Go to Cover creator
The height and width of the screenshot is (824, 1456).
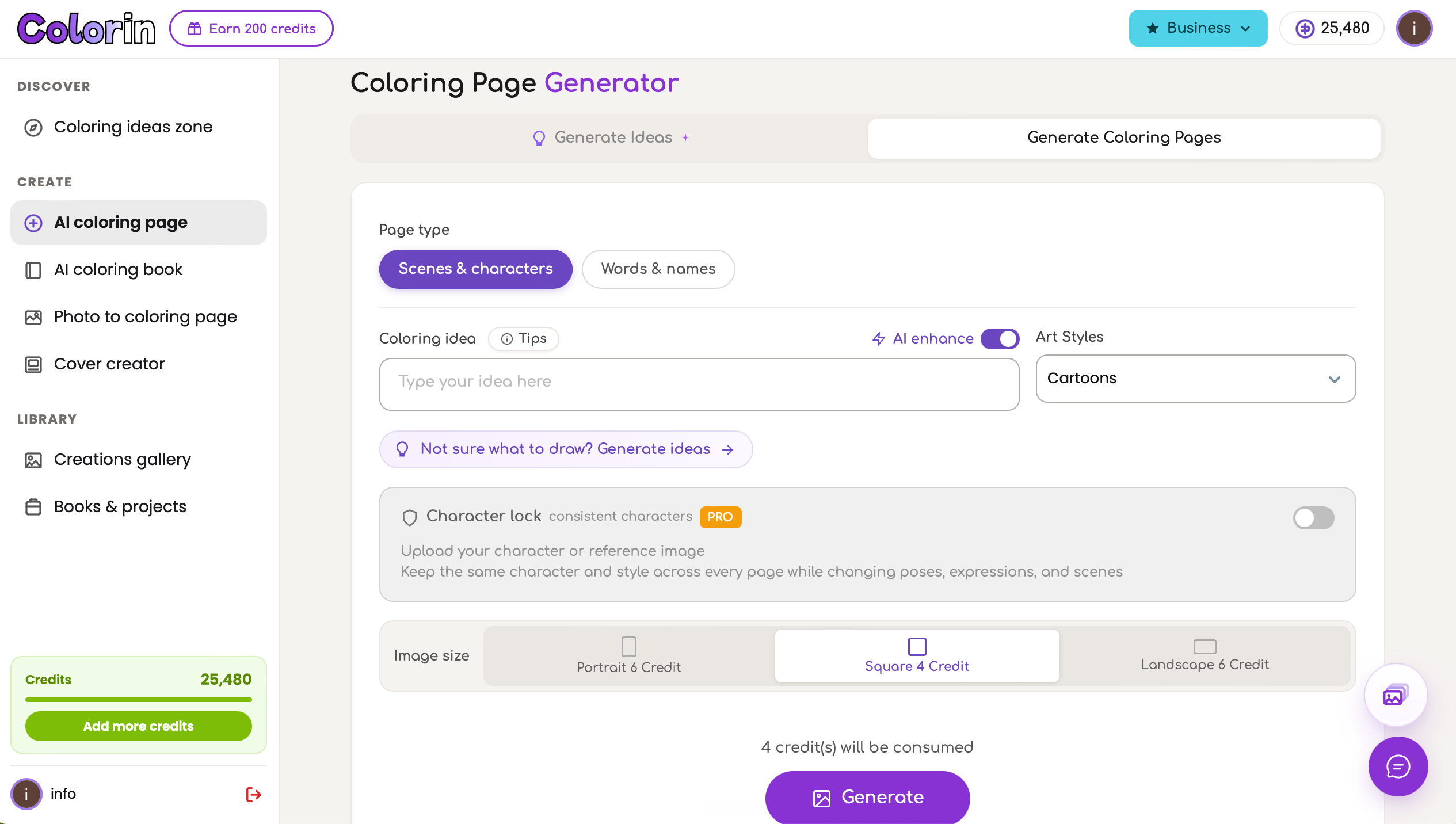139,364
